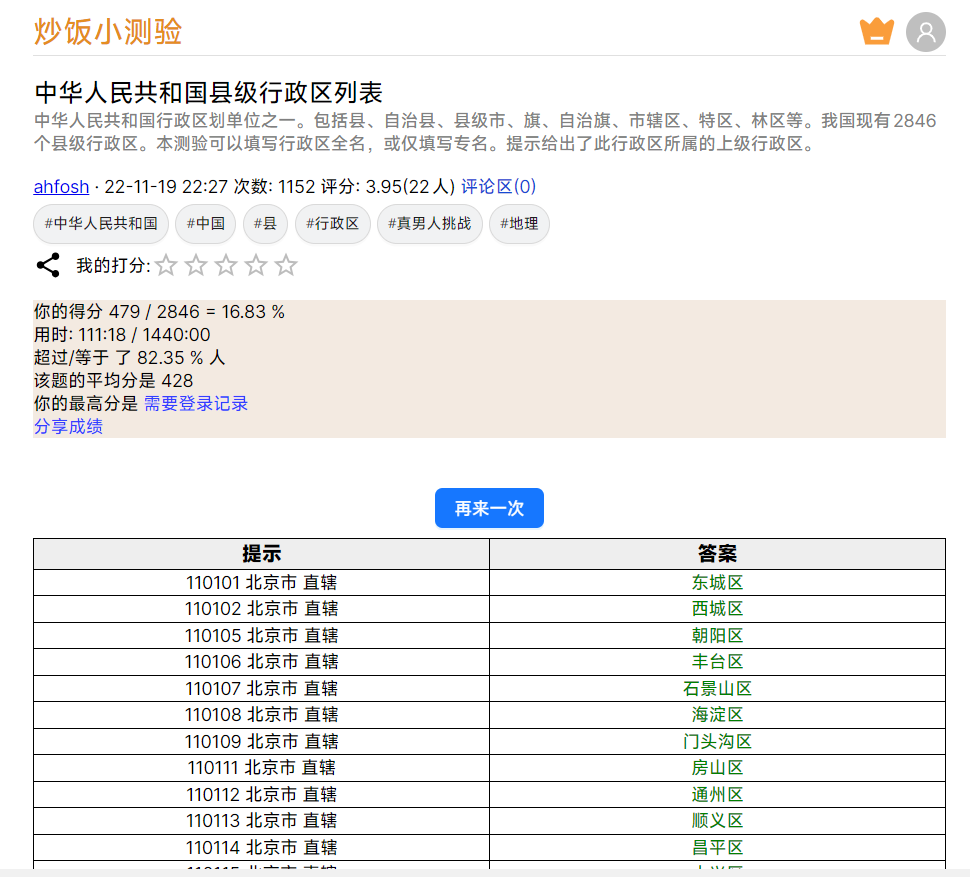Select the #真男人挑战 tag
Viewport: 970px width, 877px height.
click(430, 223)
